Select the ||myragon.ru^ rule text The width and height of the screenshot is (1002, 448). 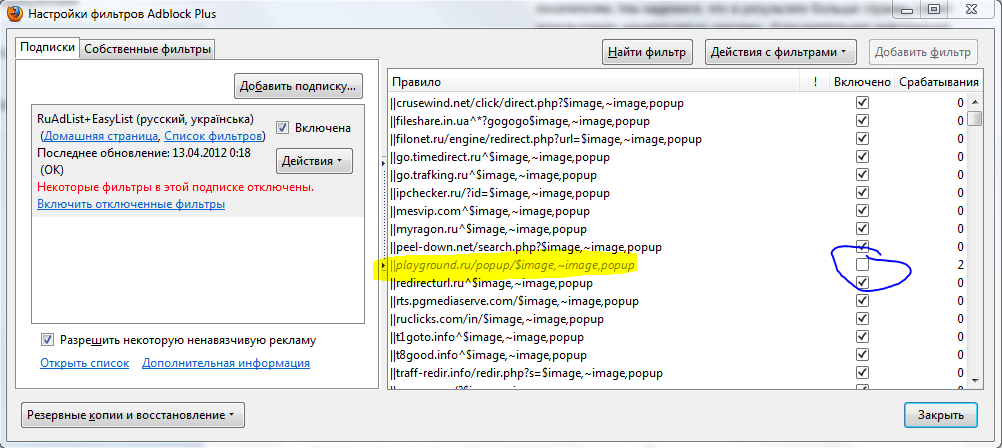point(488,229)
